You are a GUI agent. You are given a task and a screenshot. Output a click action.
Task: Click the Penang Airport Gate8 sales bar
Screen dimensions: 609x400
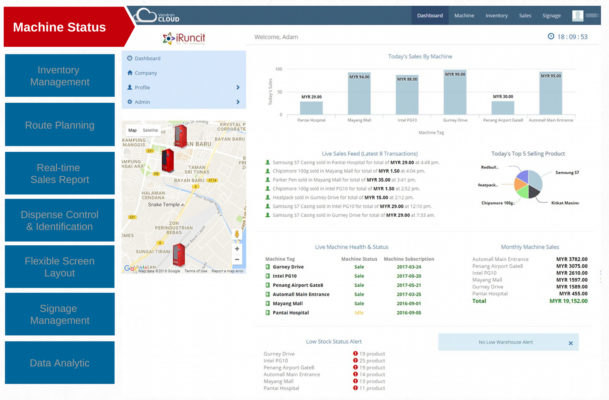coord(503,108)
